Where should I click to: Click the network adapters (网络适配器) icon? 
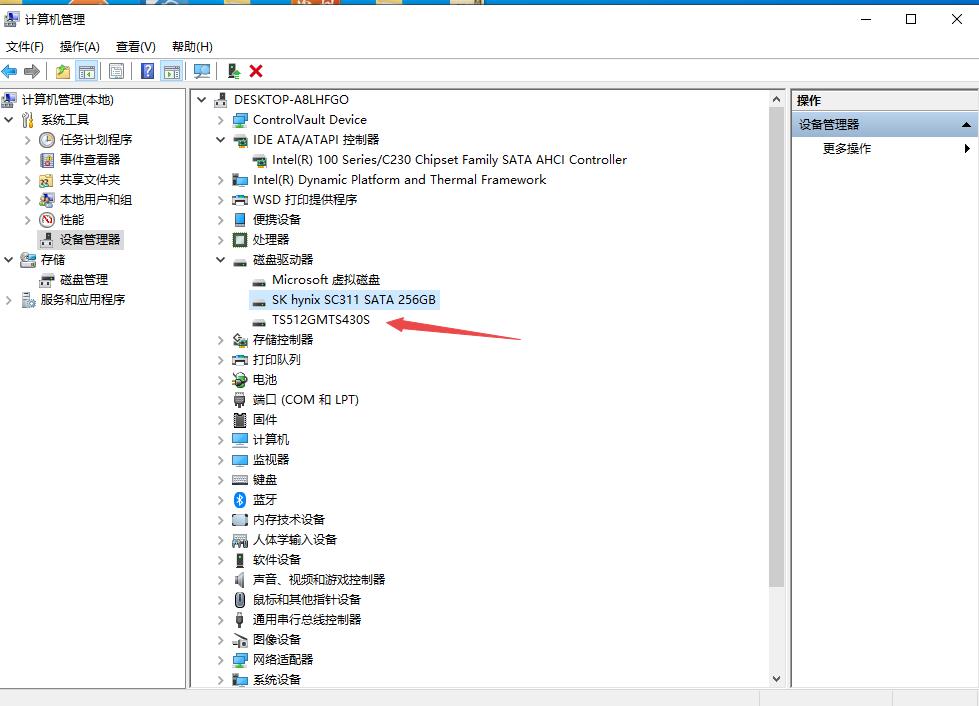[x=240, y=660]
